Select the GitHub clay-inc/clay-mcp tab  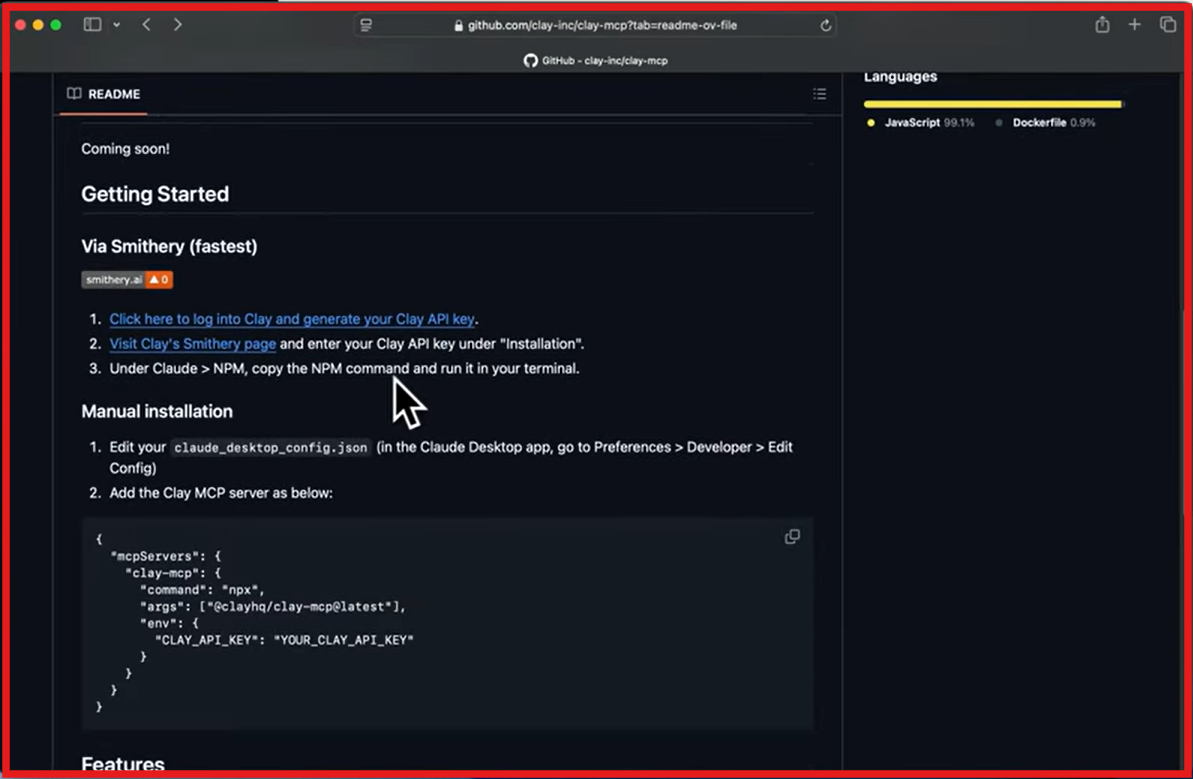click(596, 60)
